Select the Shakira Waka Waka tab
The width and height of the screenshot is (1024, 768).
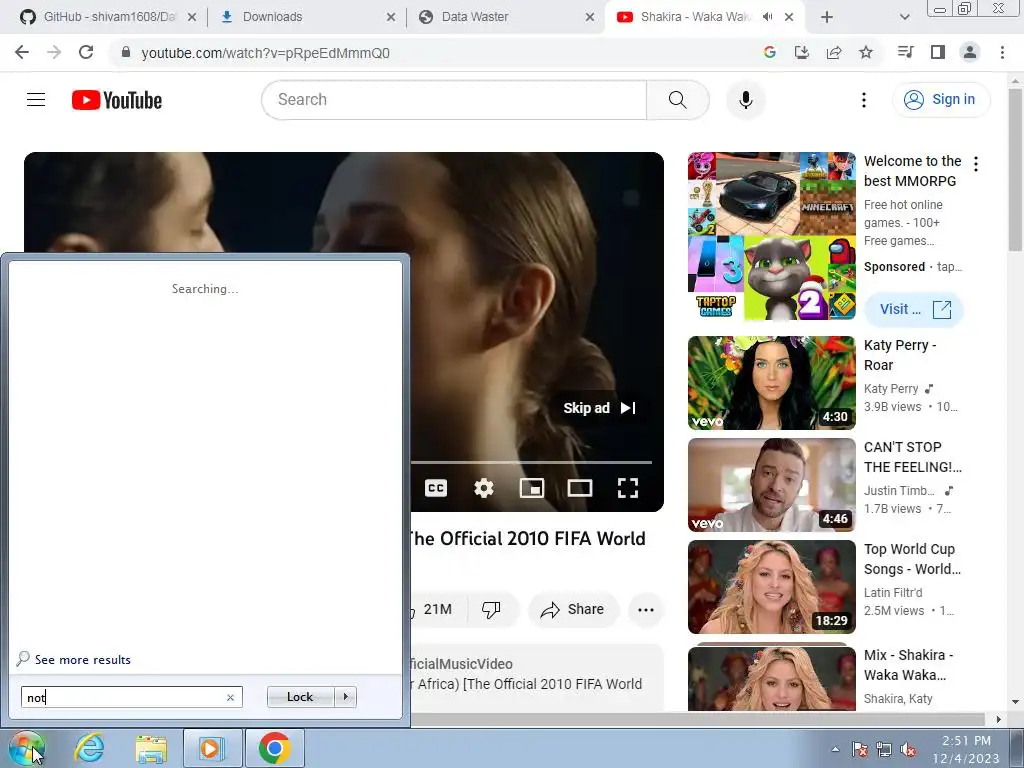695,17
